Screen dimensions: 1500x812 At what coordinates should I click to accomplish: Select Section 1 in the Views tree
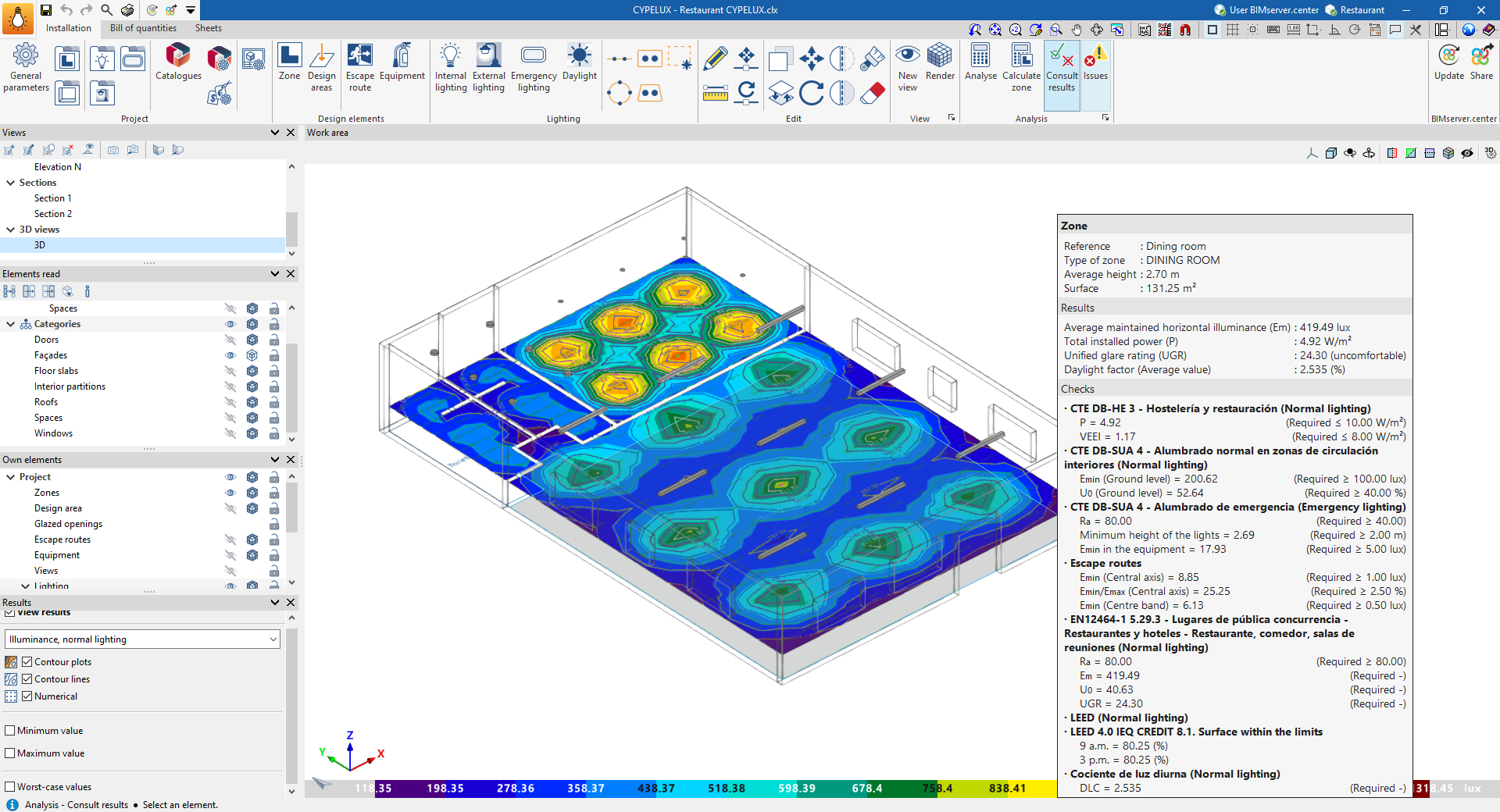coord(53,198)
